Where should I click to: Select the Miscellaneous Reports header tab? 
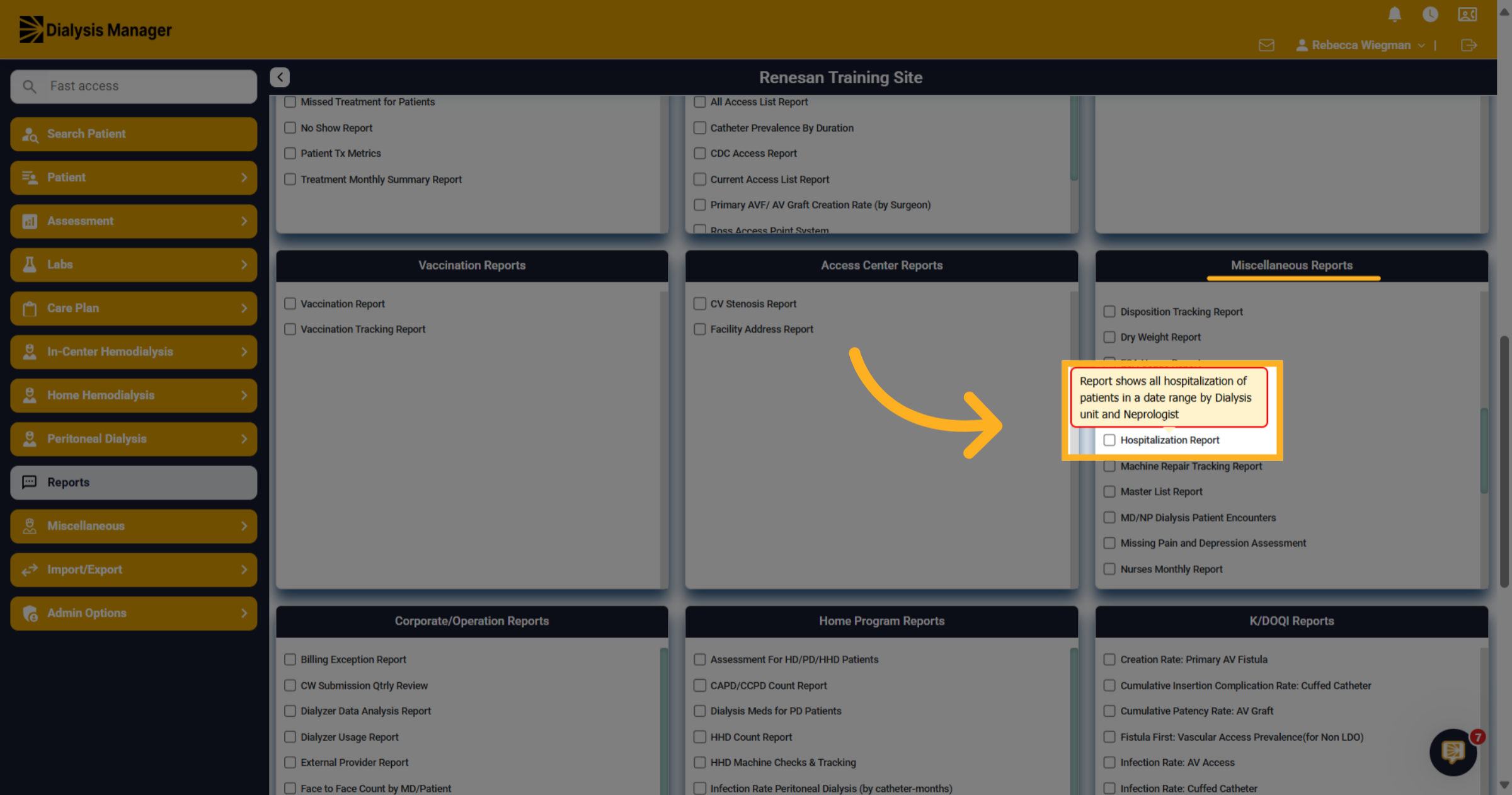pyautogui.click(x=1291, y=266)
